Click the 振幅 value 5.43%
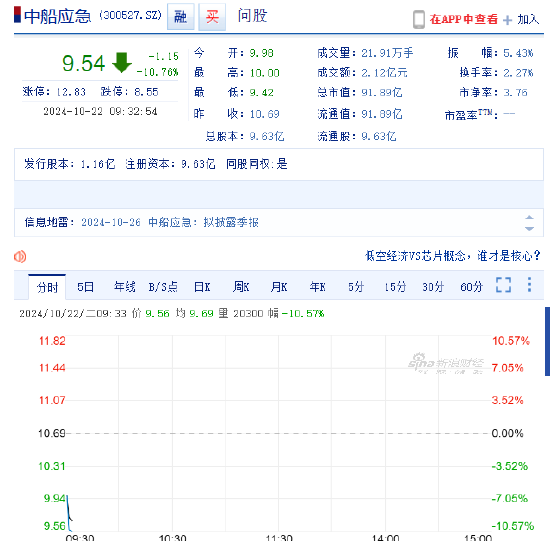The height and width of the screenshot is (541, 550). point(518,53)
